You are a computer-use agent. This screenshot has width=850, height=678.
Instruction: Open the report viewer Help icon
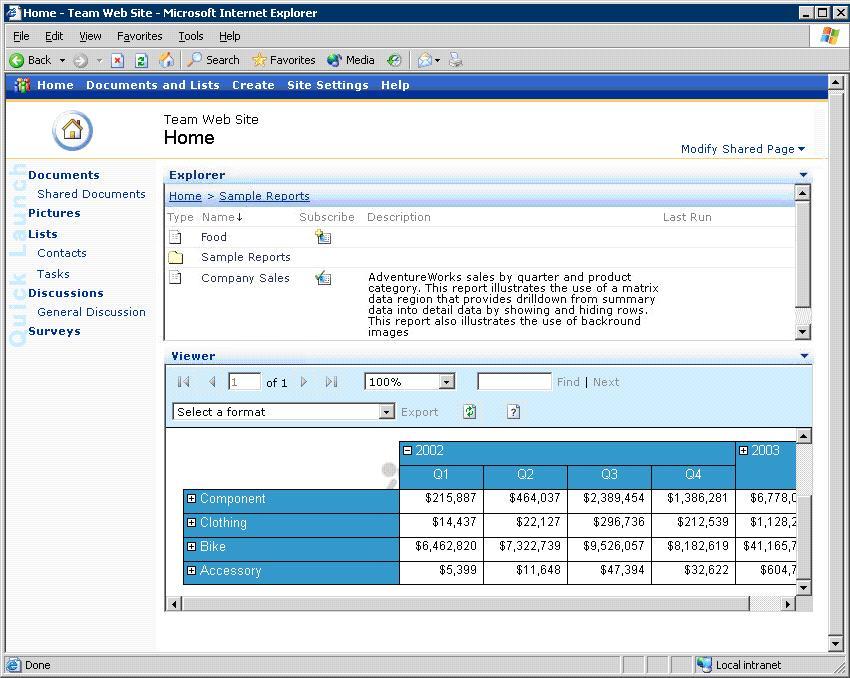[x=513, y=412]
